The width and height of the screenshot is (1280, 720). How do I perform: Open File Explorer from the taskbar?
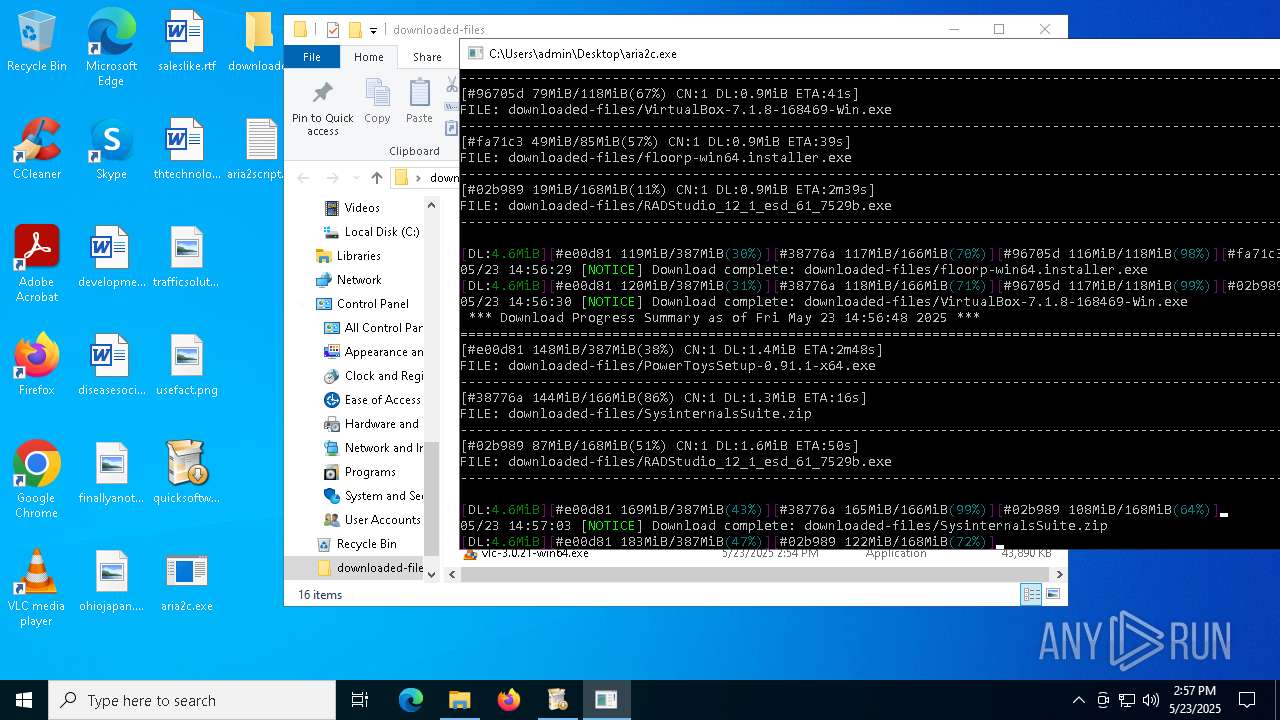[x=459, y=700]
